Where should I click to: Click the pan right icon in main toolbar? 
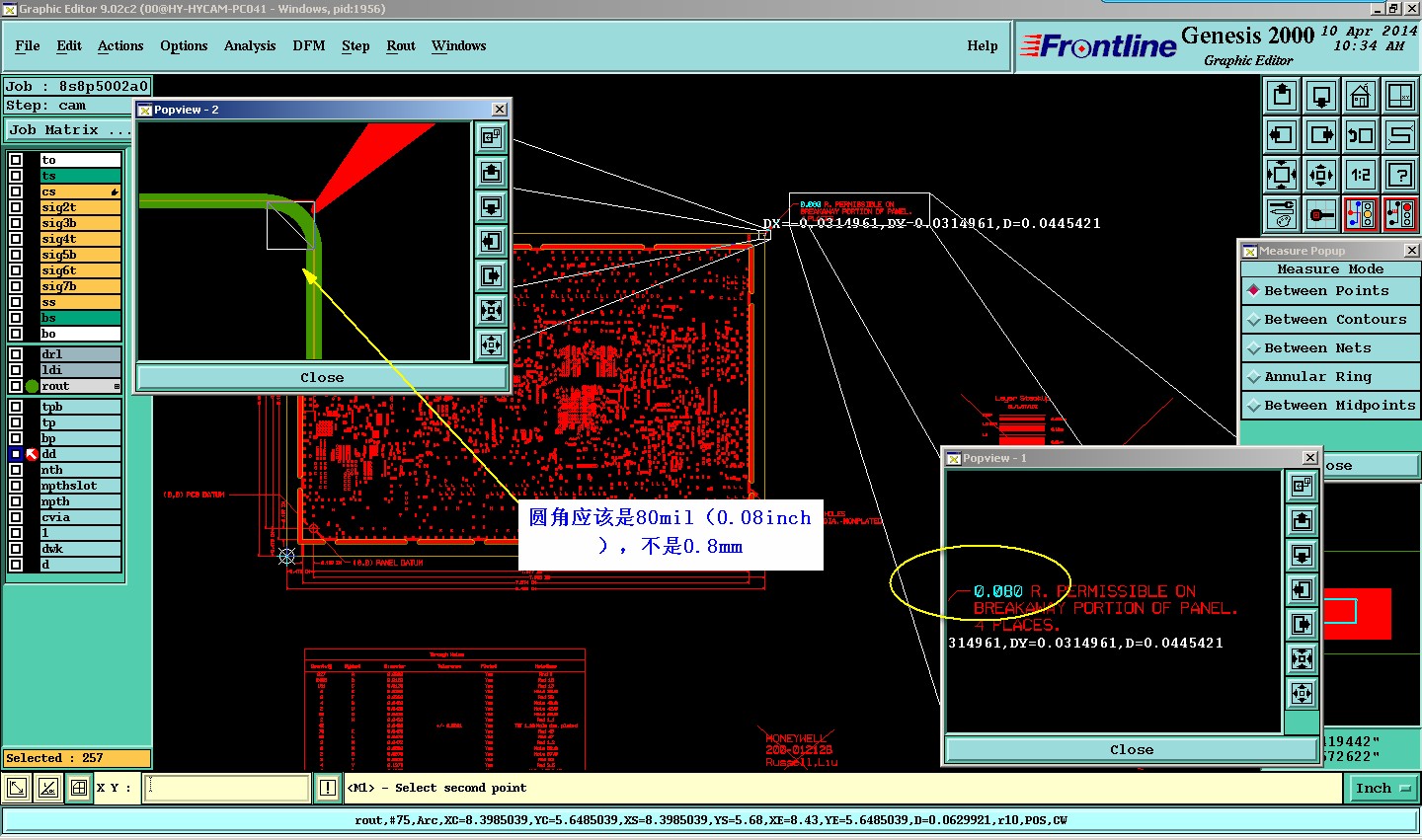[x=1321, y=135]
